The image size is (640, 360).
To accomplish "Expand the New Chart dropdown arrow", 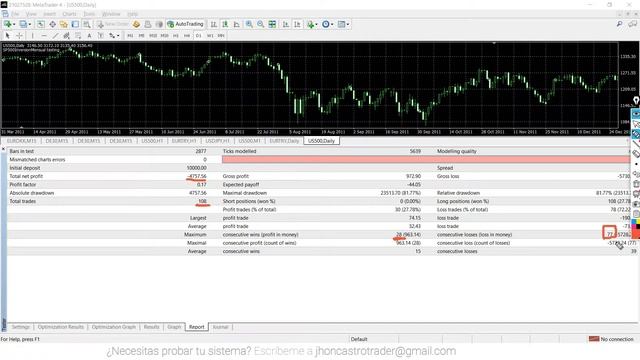I will tap(14, 24).
